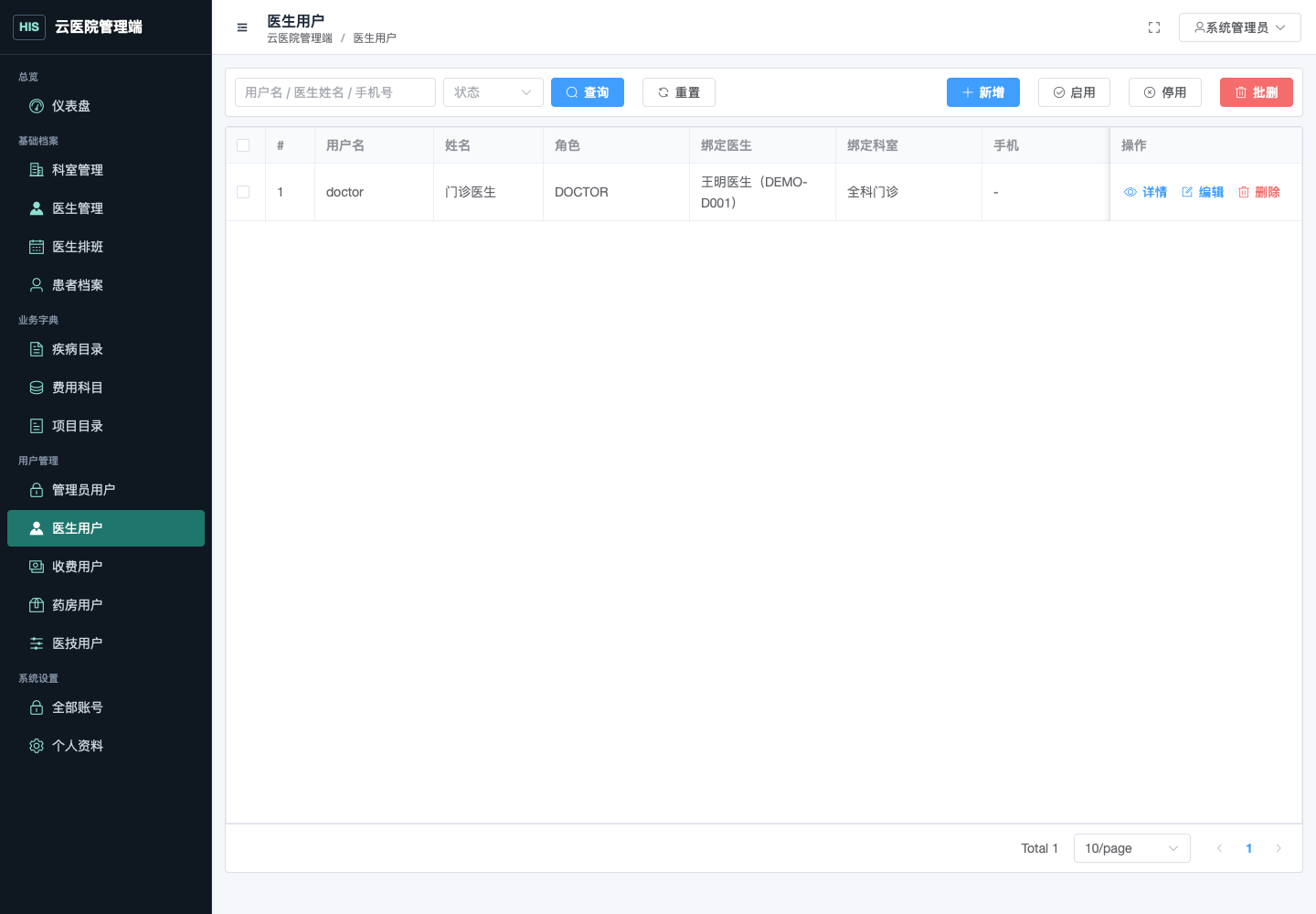Click the 管理员用户 lock icon

coord(37,490)
